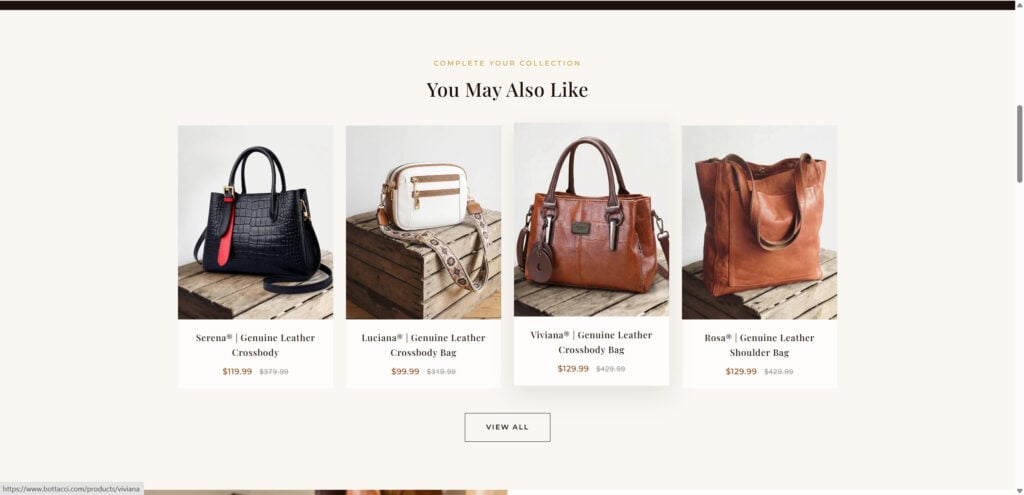Open the Serena black crocodile bag image
The height and width of the screenshot is (495, 1024).
[255, 222]
